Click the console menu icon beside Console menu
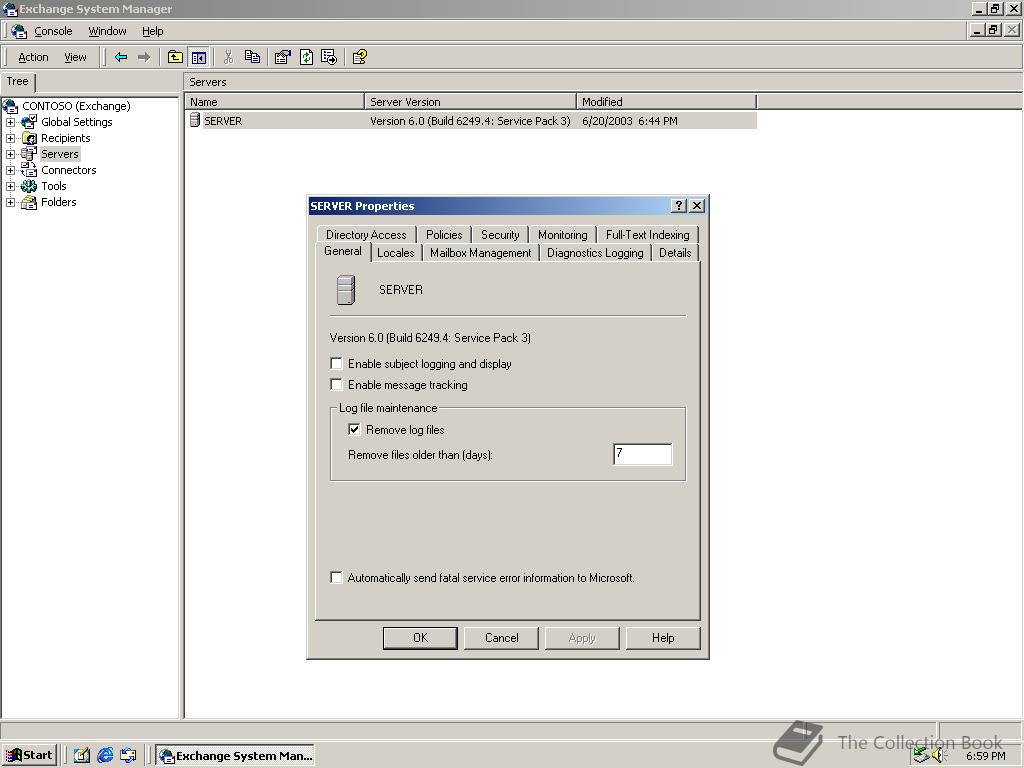Viewport: 1024px width, 768px height. pos(19,31)
